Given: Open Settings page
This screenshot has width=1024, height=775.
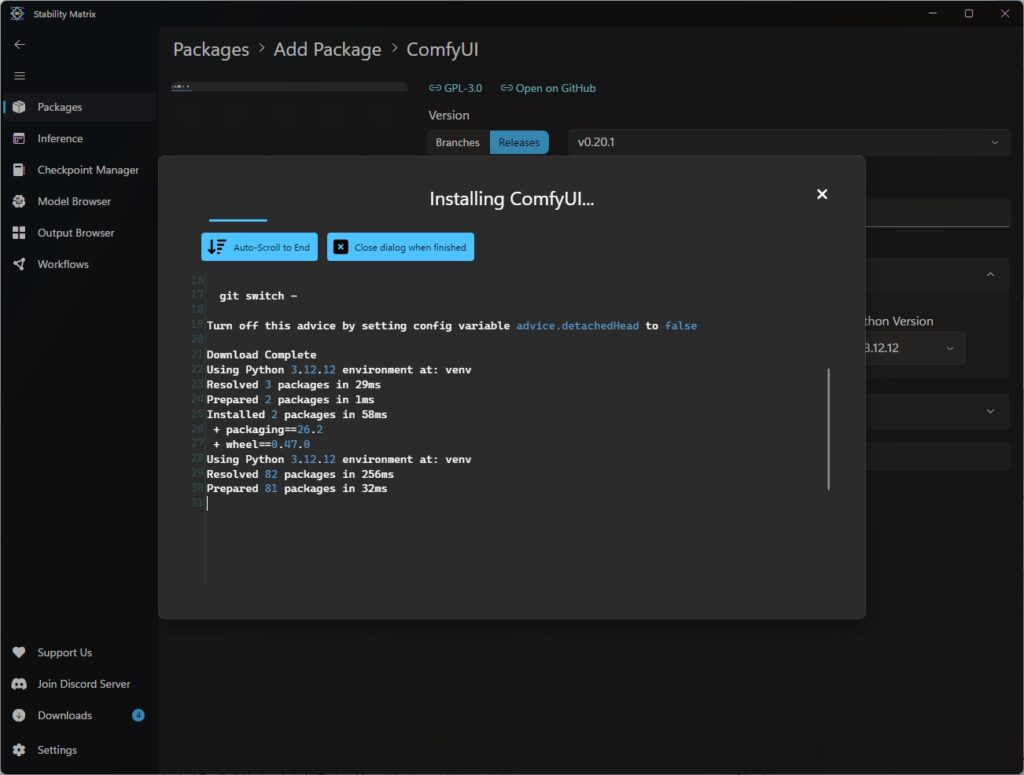Looking at the screenshot, I should pyautogui.click(x=79, y=750).
